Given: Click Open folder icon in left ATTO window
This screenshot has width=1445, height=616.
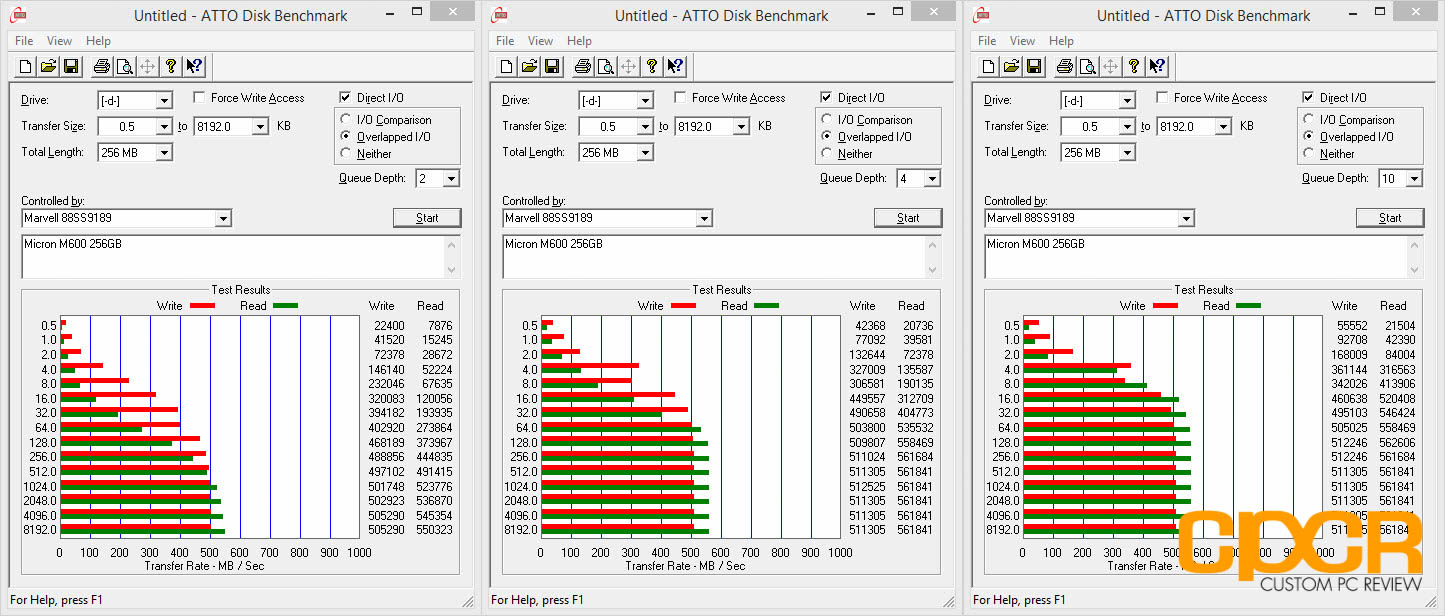Looking at the screenshot, I should [x=49, y=67].
